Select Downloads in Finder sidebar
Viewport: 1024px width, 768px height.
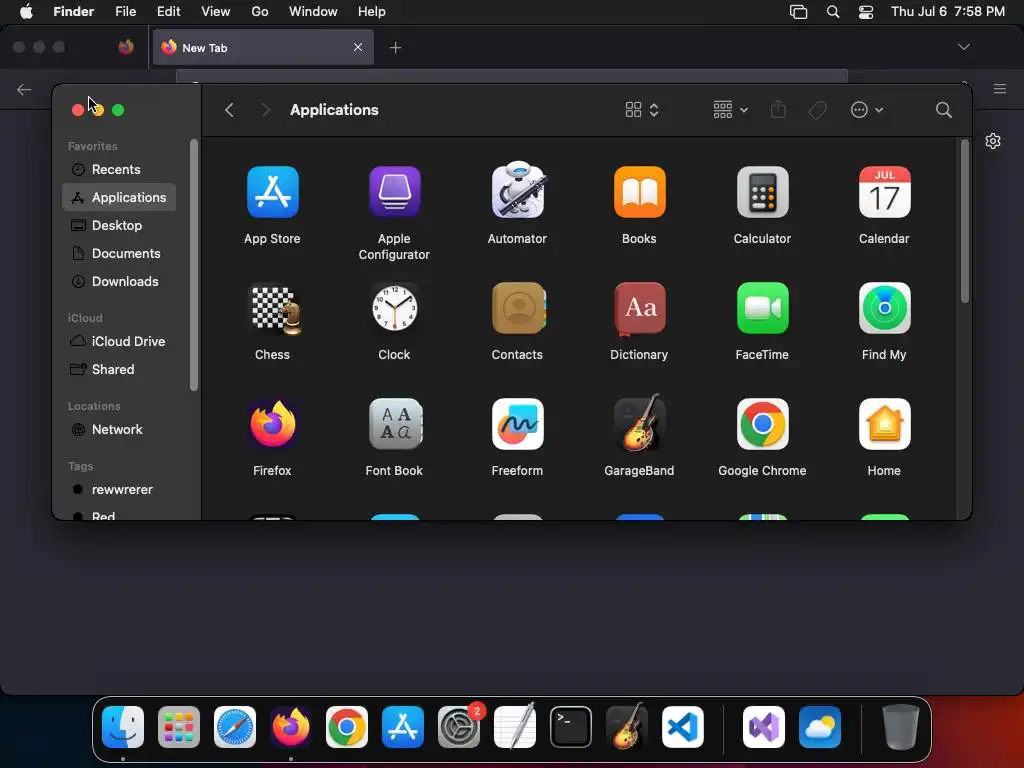(119, 281)
